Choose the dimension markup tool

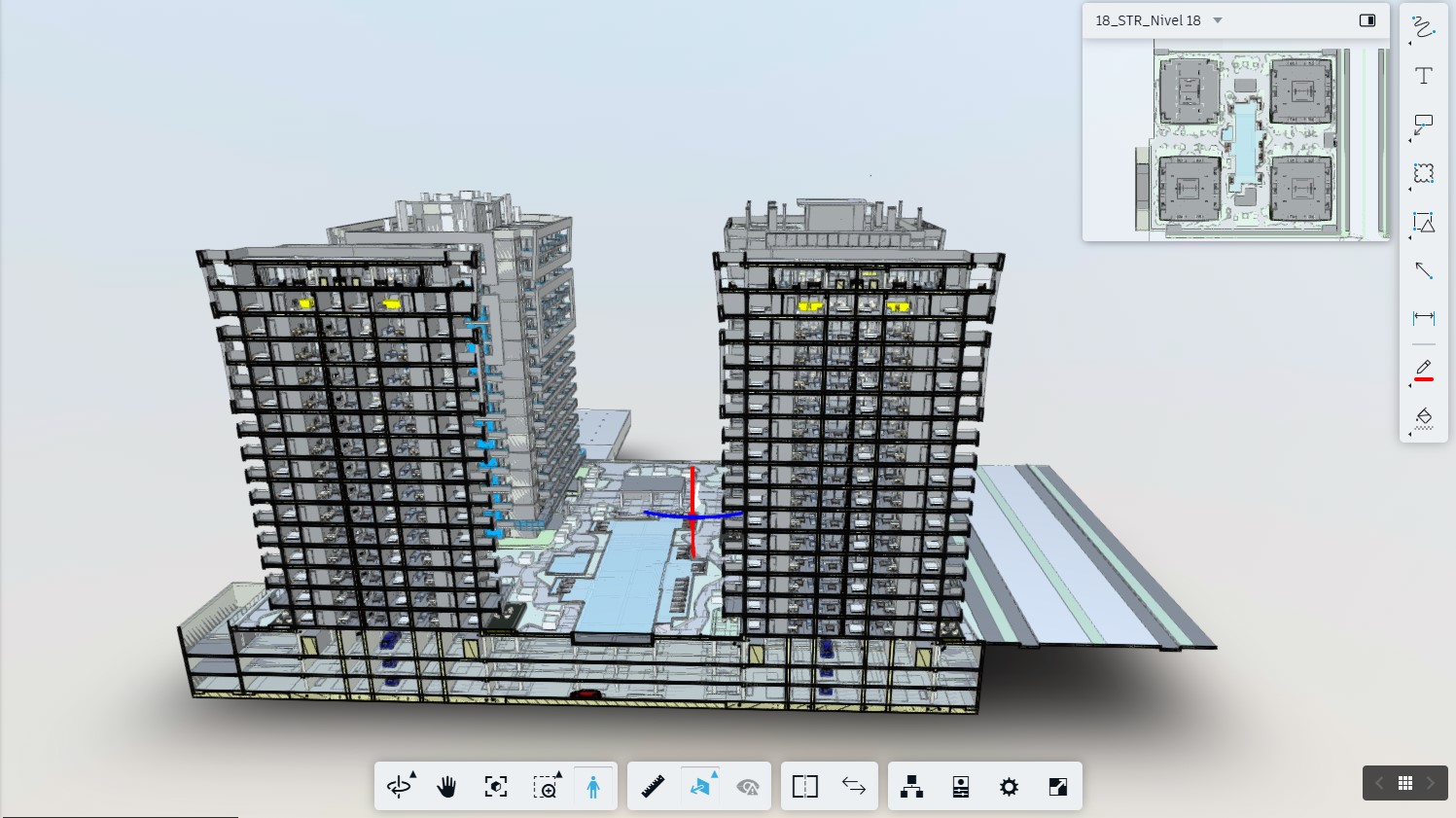click(x=1423, y=317)
